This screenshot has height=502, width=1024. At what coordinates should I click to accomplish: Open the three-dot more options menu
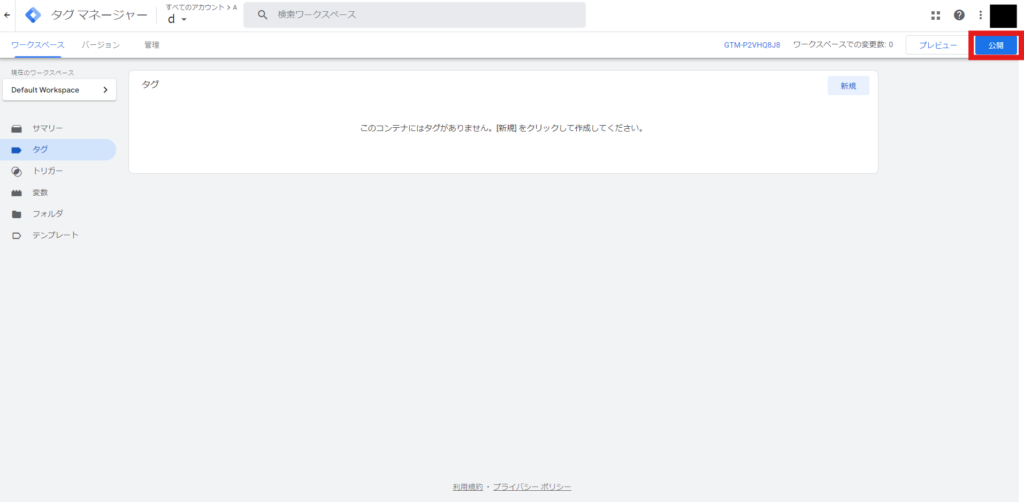980,15
